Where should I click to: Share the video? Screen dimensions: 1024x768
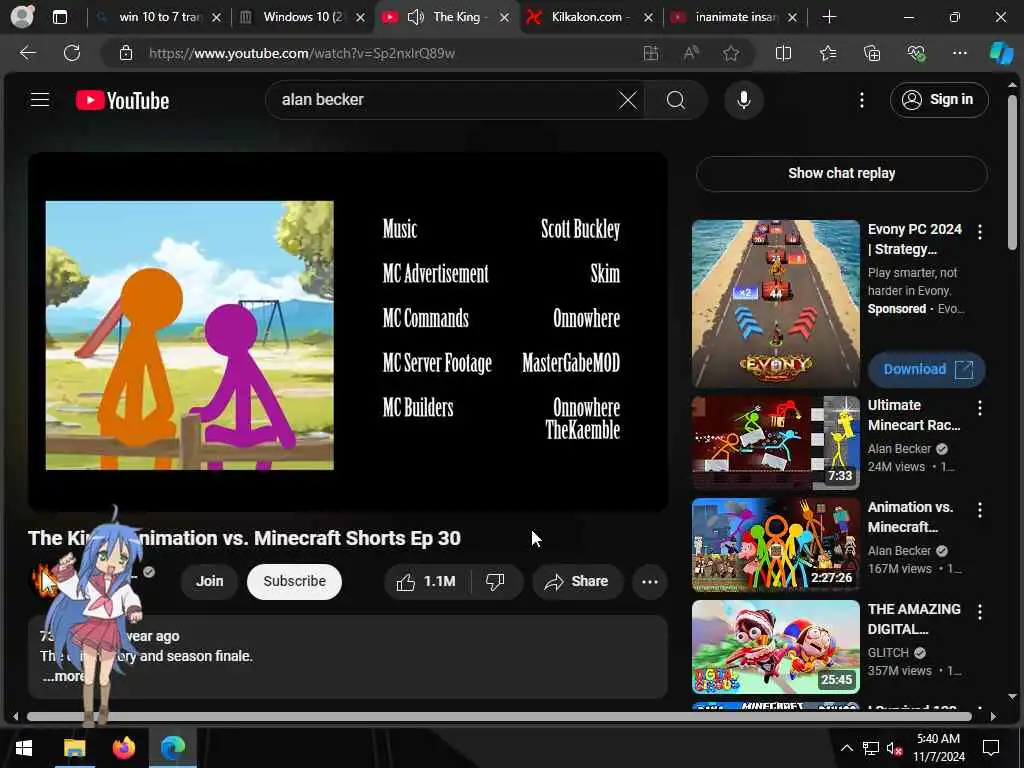pyautogui.click(x=577, y=581)
